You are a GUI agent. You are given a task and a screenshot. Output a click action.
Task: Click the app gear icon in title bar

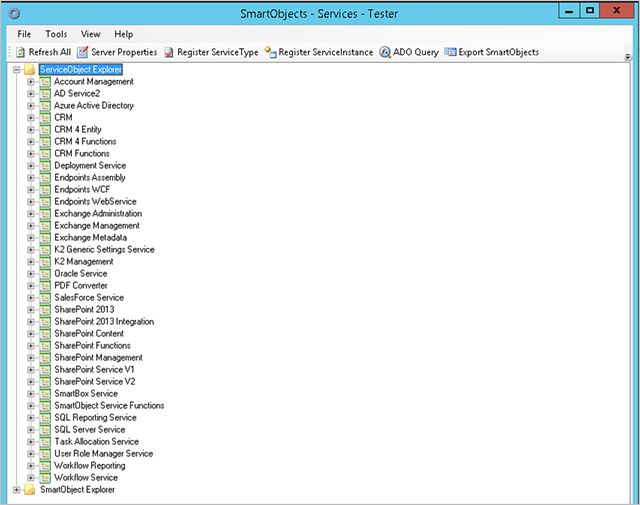tap(14, 14)
